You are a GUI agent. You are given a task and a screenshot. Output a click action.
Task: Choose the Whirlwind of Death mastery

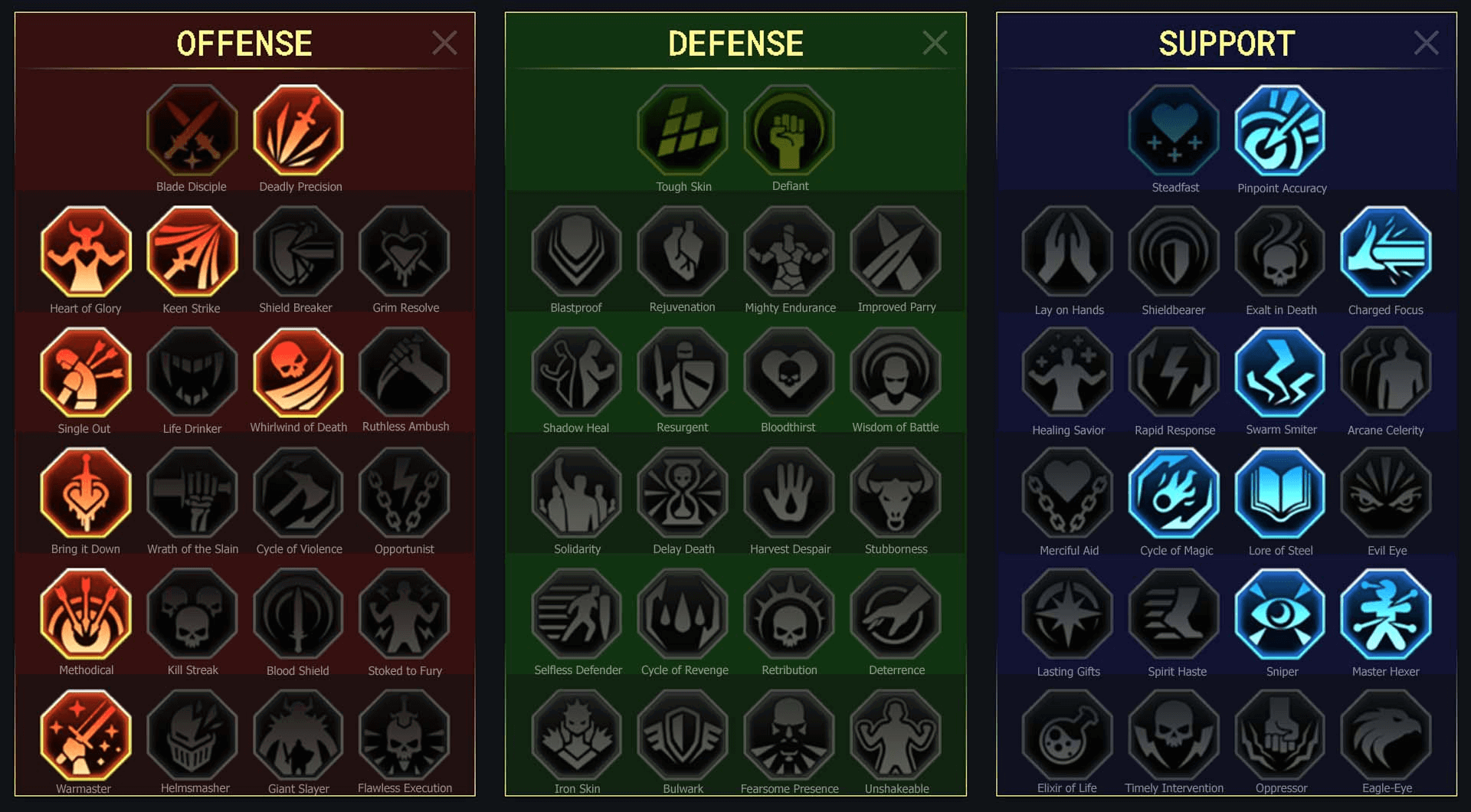(x=299, y=372)
